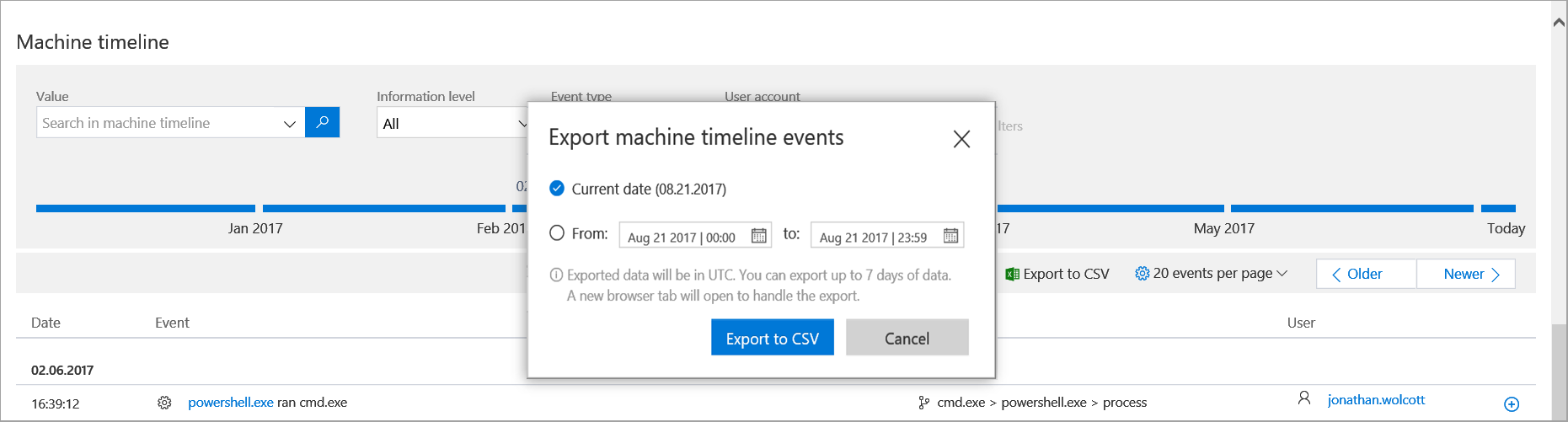Viewport: 1568px width, 422px height.
Task: Open calendar picker for To date
Action: [950, 236]
